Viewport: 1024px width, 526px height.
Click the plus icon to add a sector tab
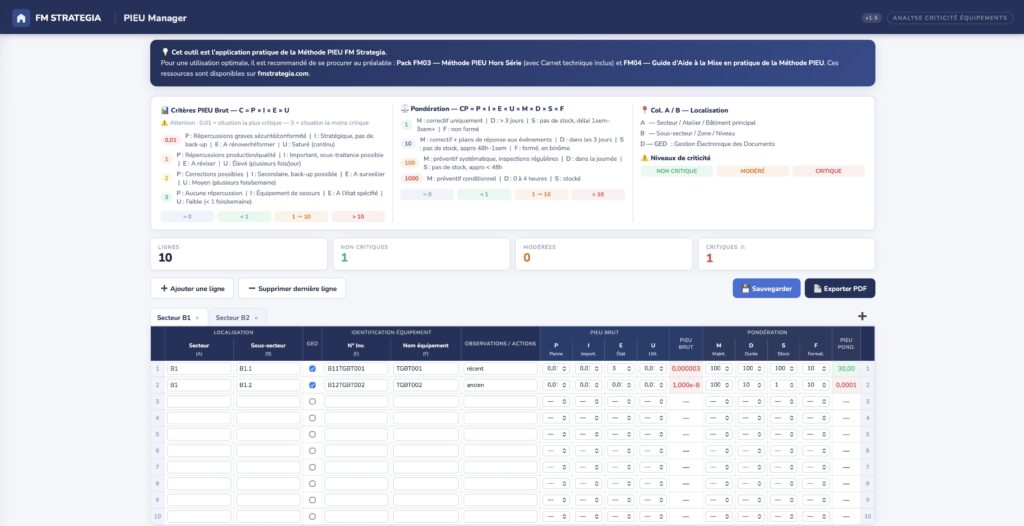click(x=862, y=317)
